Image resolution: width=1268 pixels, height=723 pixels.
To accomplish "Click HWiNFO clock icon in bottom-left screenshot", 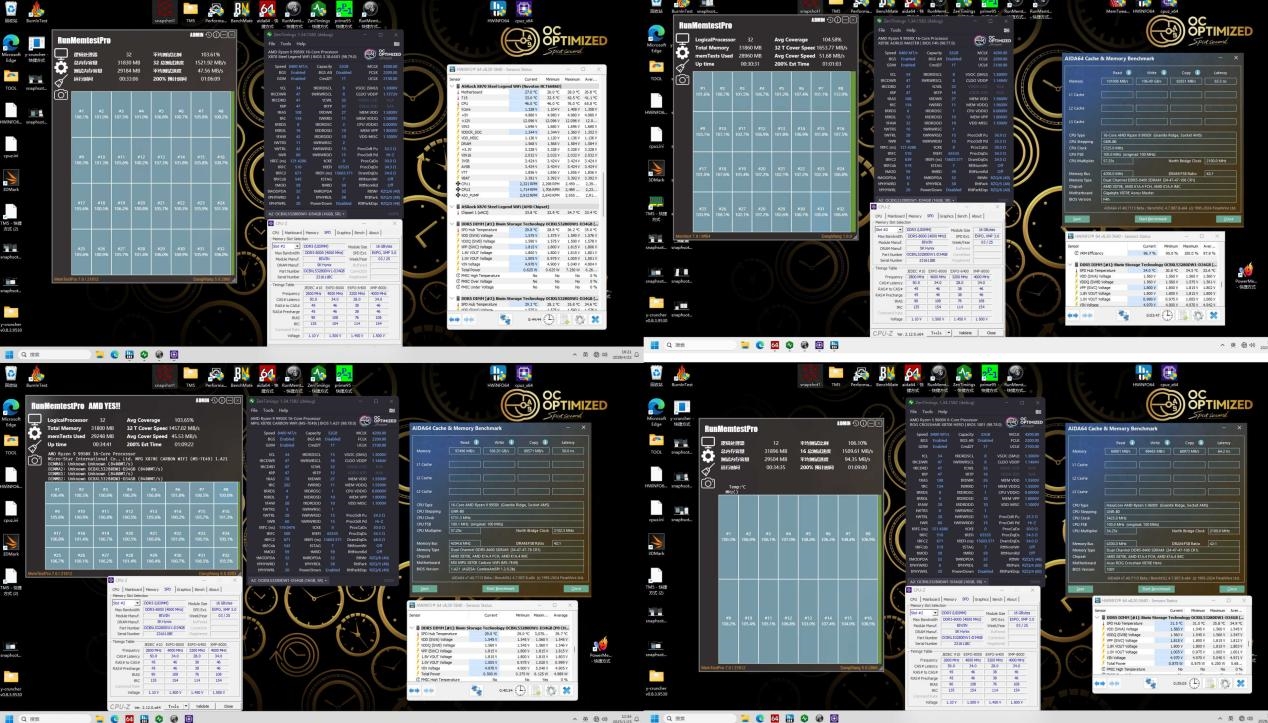I will pos(520,689).
